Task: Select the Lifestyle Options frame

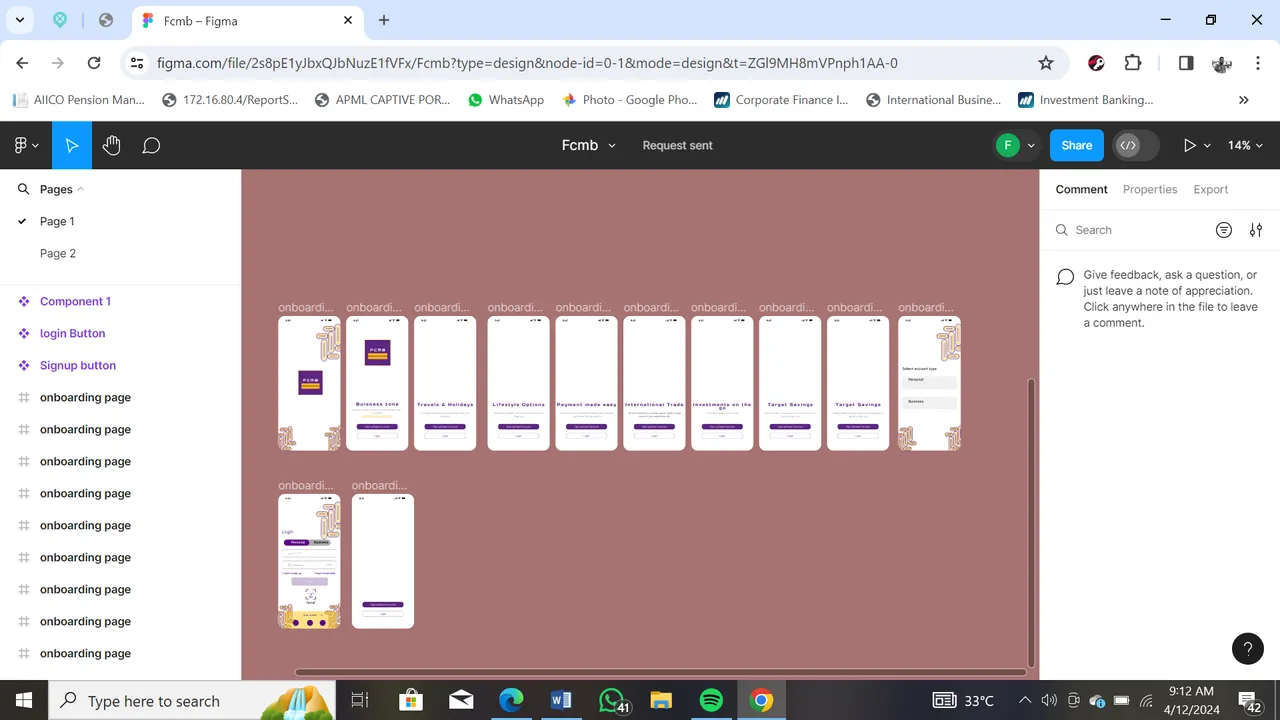Action: click(519, 383)
